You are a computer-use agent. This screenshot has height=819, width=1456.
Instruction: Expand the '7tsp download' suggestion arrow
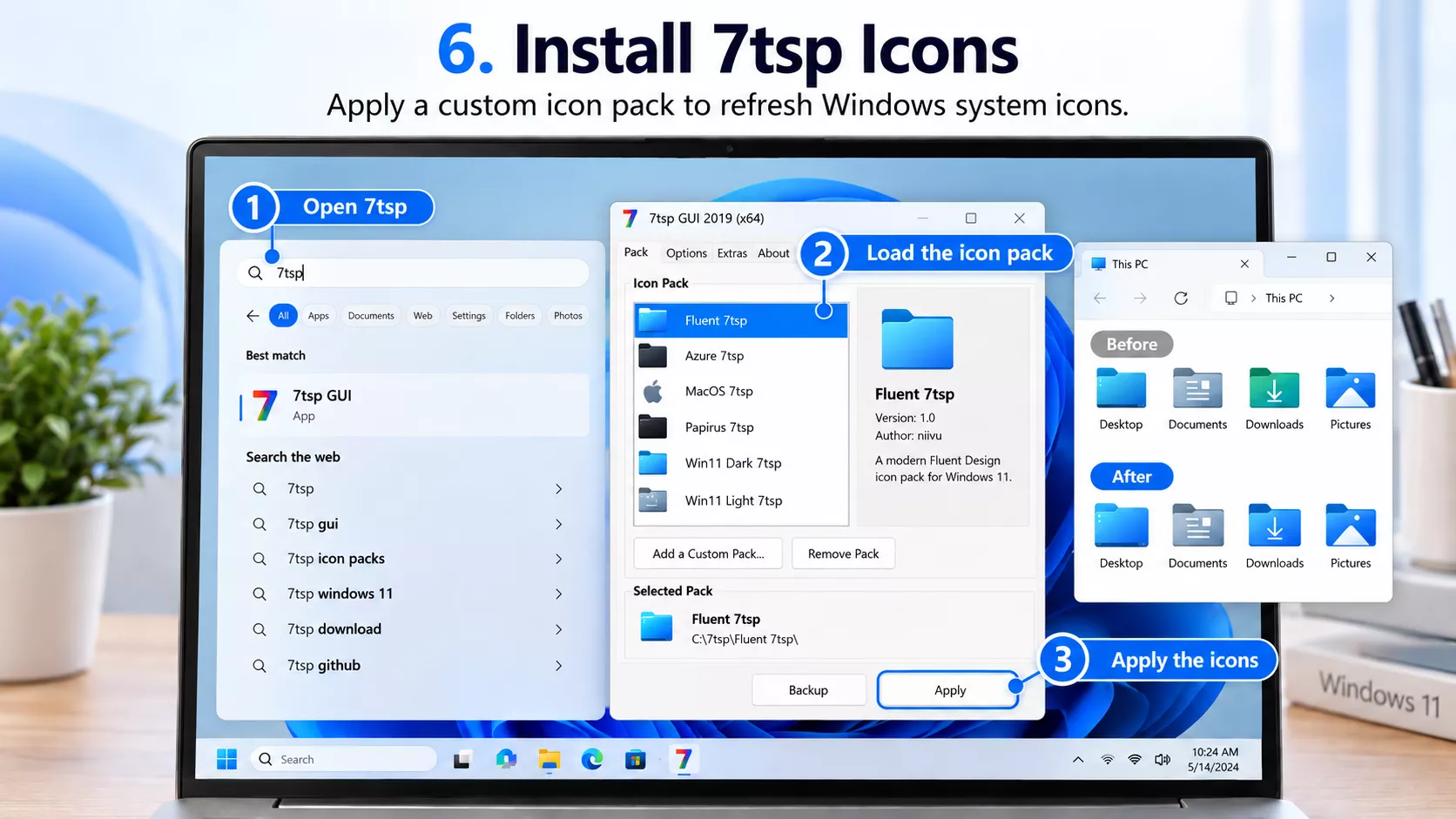[x=559, y=629]
